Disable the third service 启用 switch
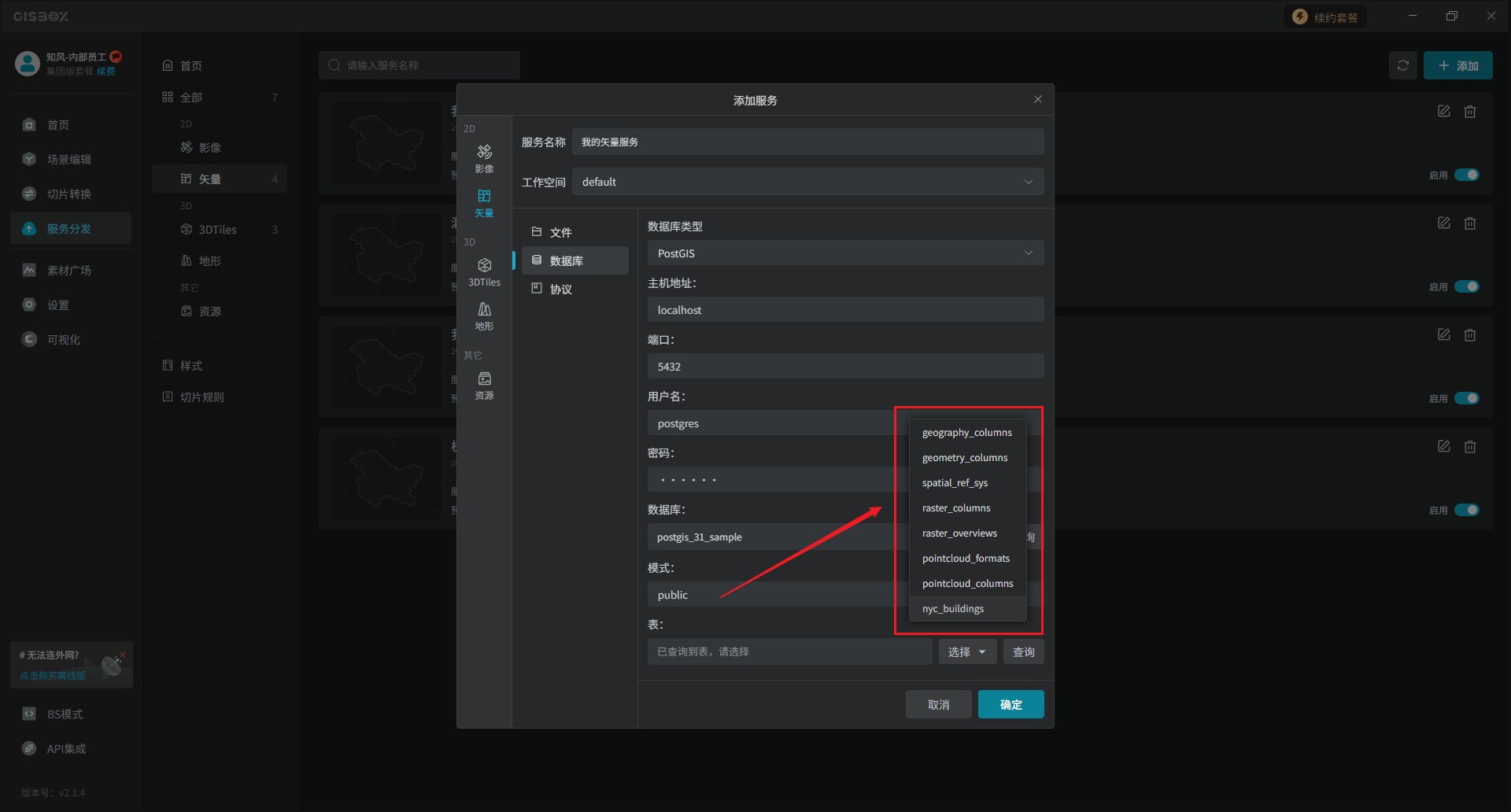This screenshot has width=1511, height=812. tap(1466, 398)
